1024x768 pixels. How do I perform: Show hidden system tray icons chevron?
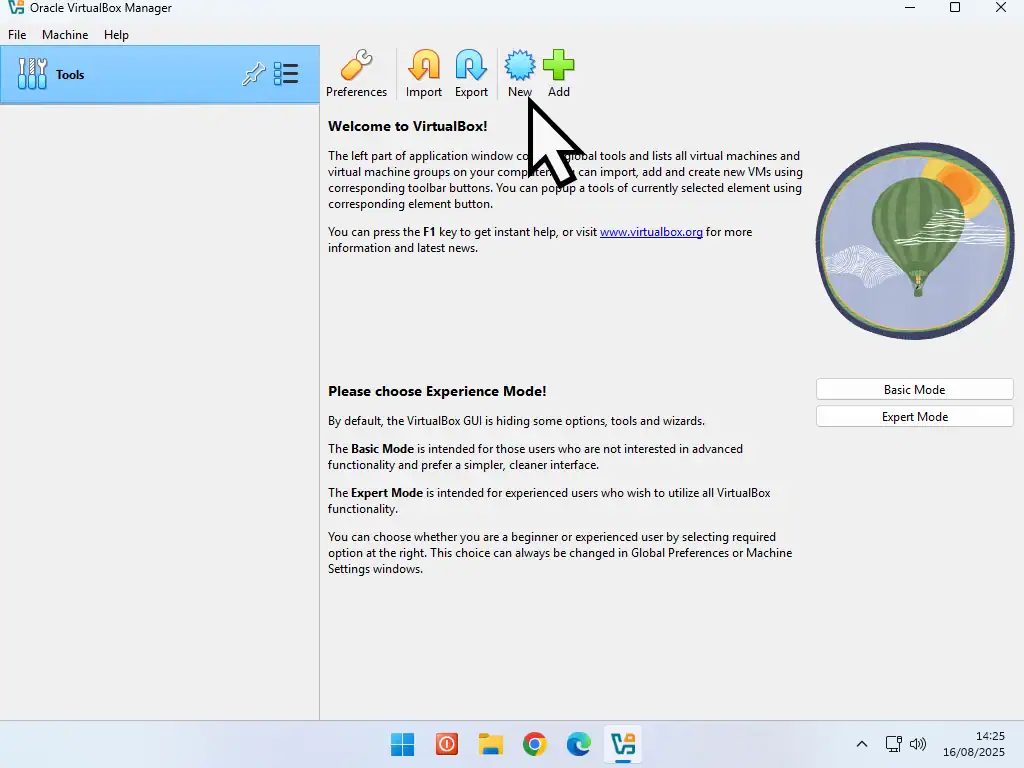(861, 744)
